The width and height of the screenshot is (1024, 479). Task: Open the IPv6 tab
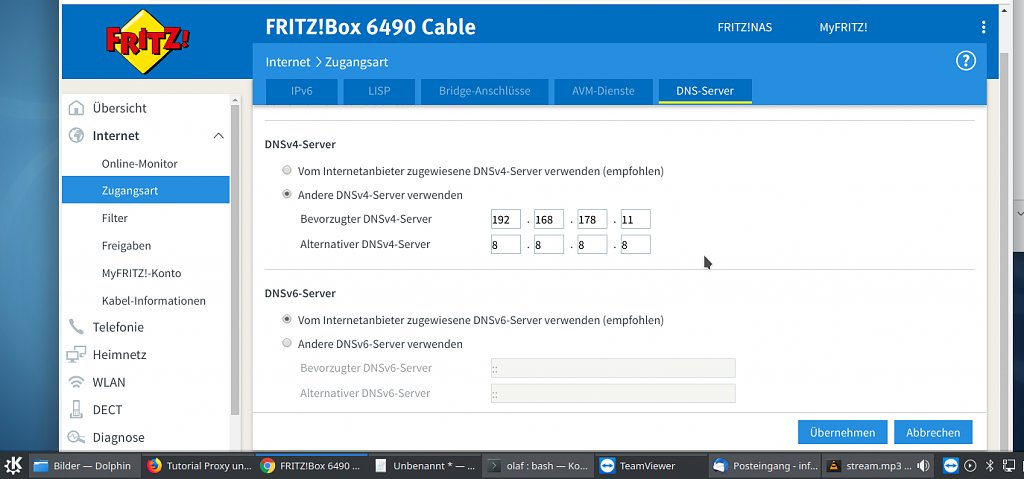[302, 91]
